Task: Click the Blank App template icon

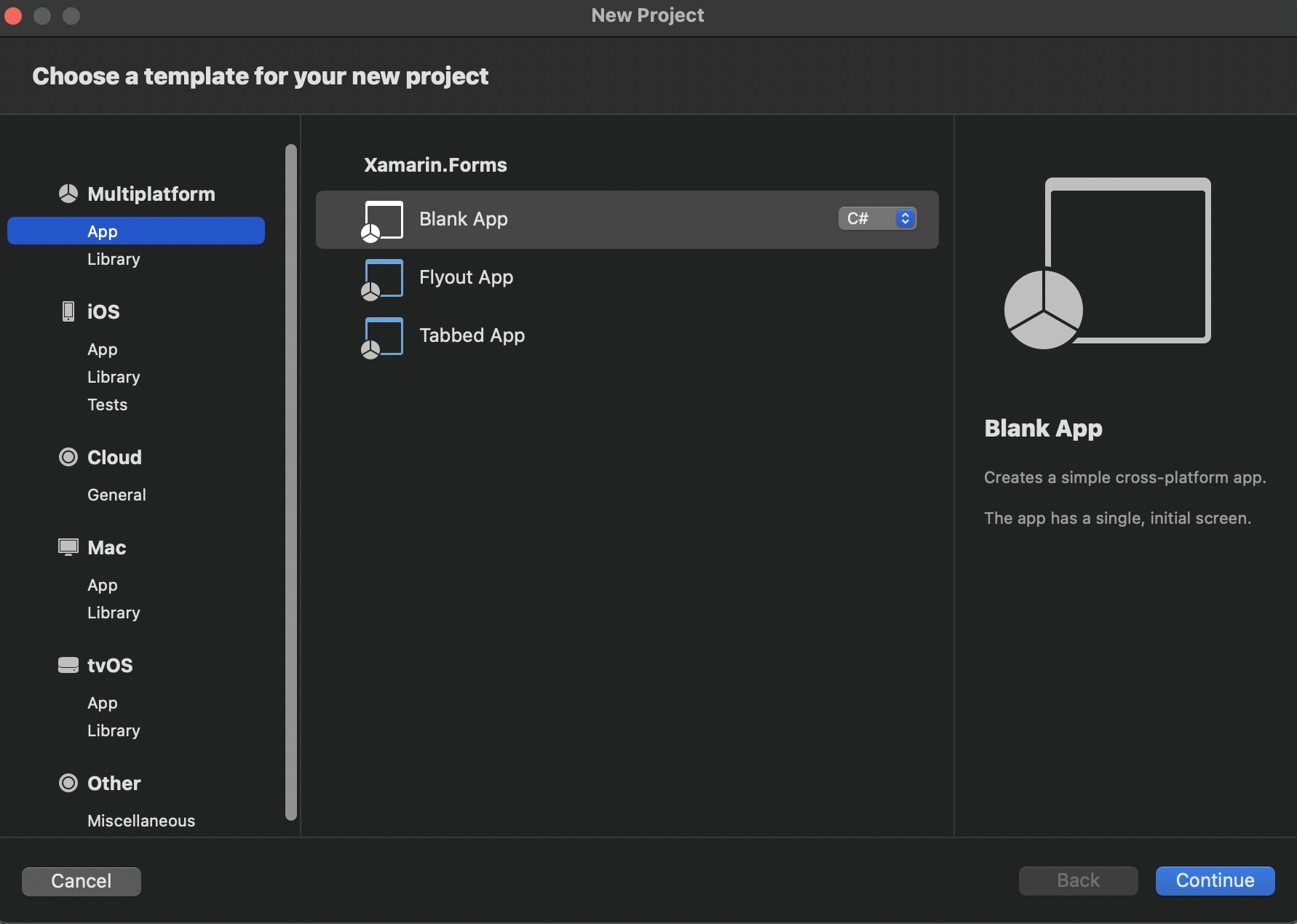Action: coord(382,220)
